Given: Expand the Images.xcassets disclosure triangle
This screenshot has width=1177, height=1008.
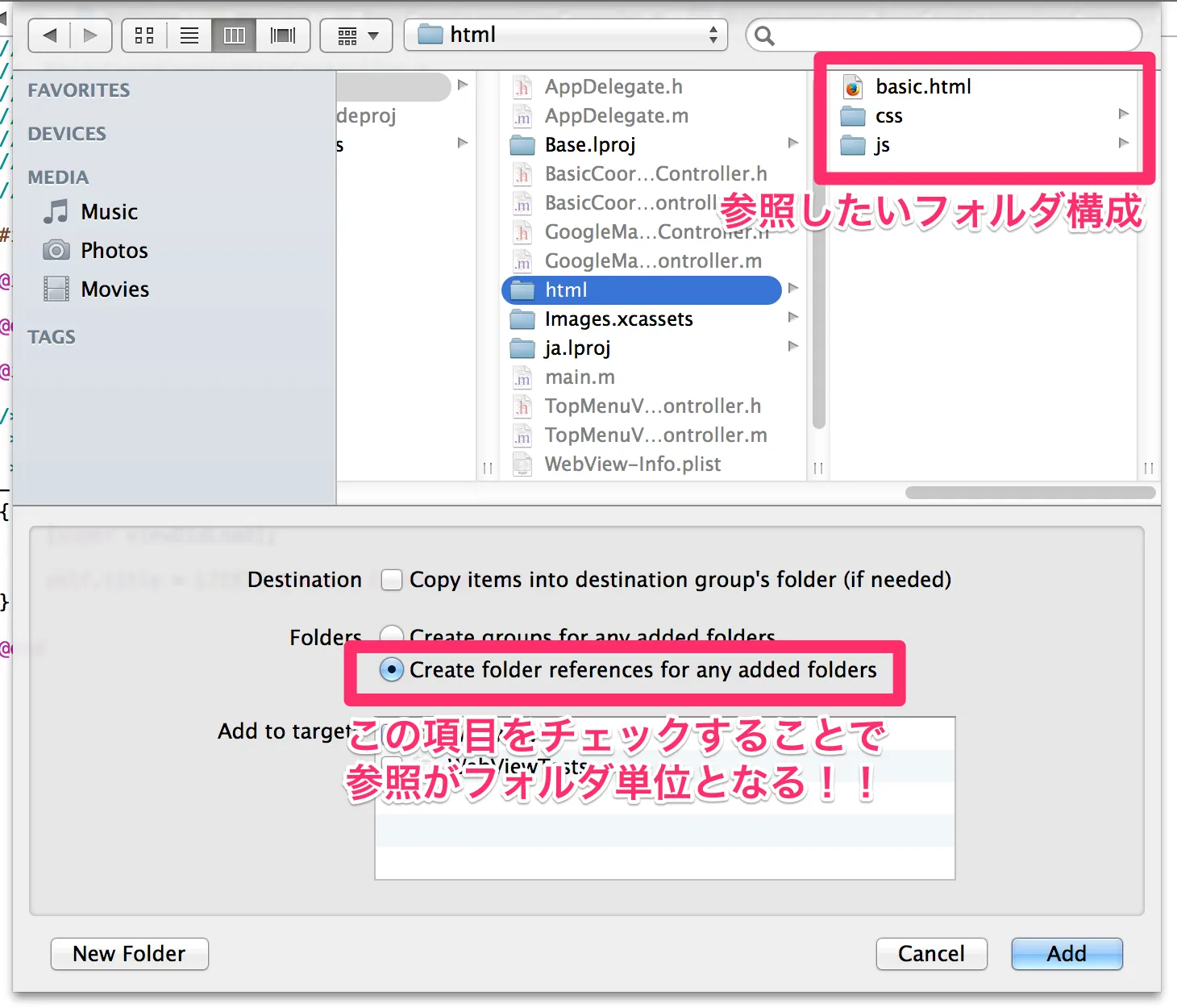Looking at the screenshot, I should coord(793,318).
